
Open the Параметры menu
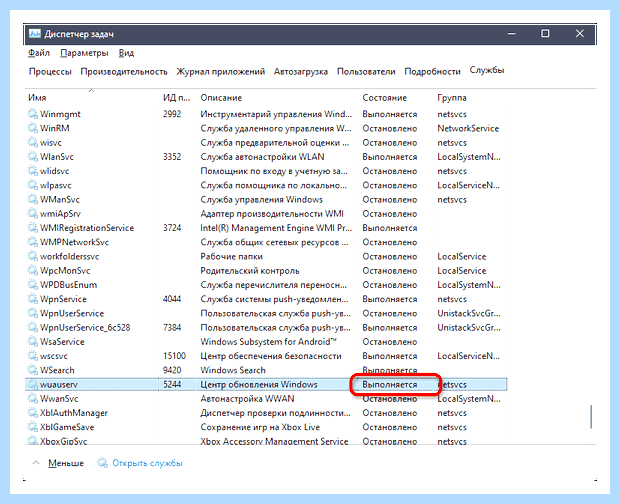[x=84, y=53]
